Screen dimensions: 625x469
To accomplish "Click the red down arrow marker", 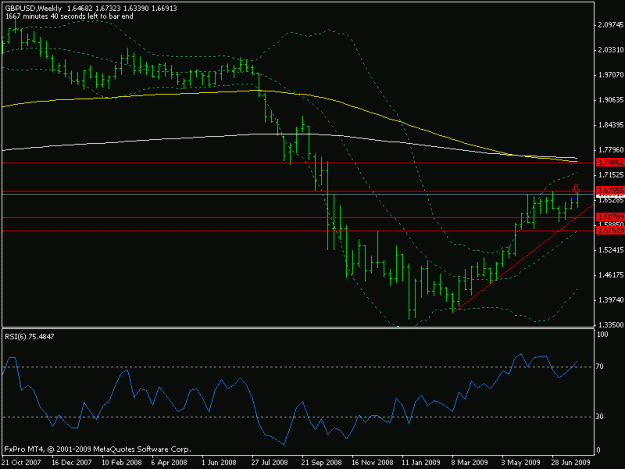I will [x=576, y=188].
